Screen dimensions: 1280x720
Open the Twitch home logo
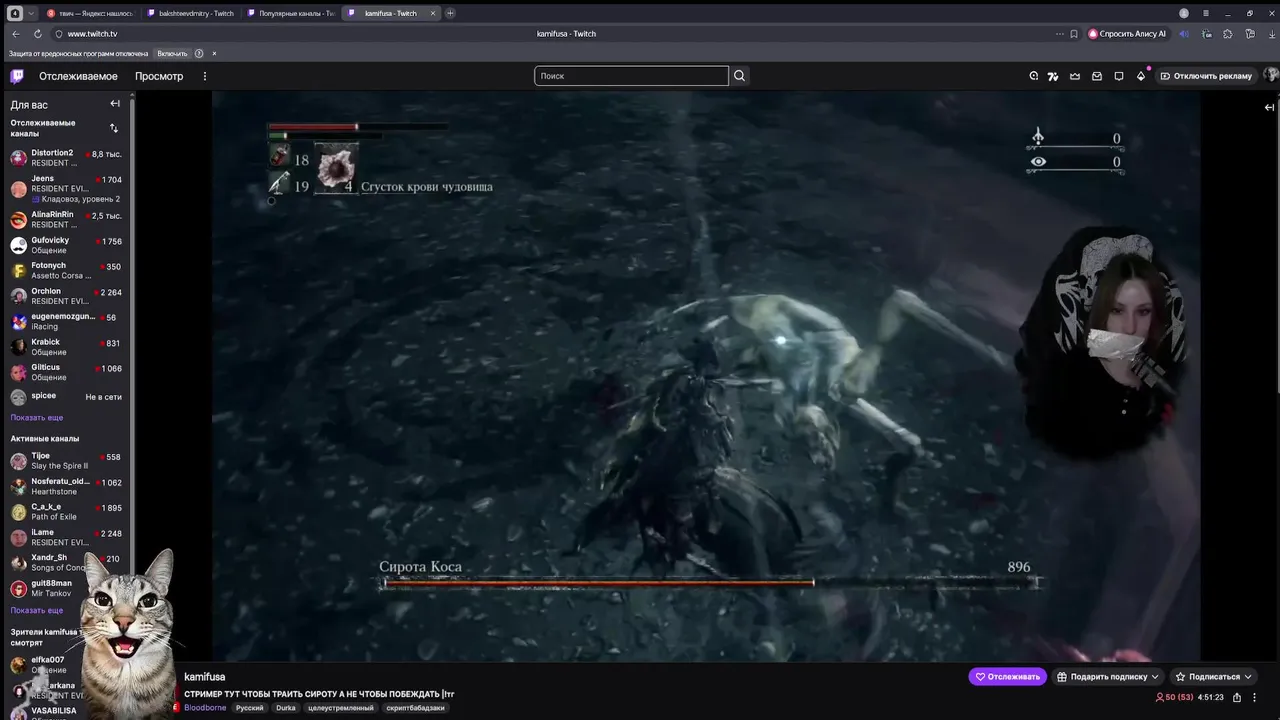click(17, 76)
